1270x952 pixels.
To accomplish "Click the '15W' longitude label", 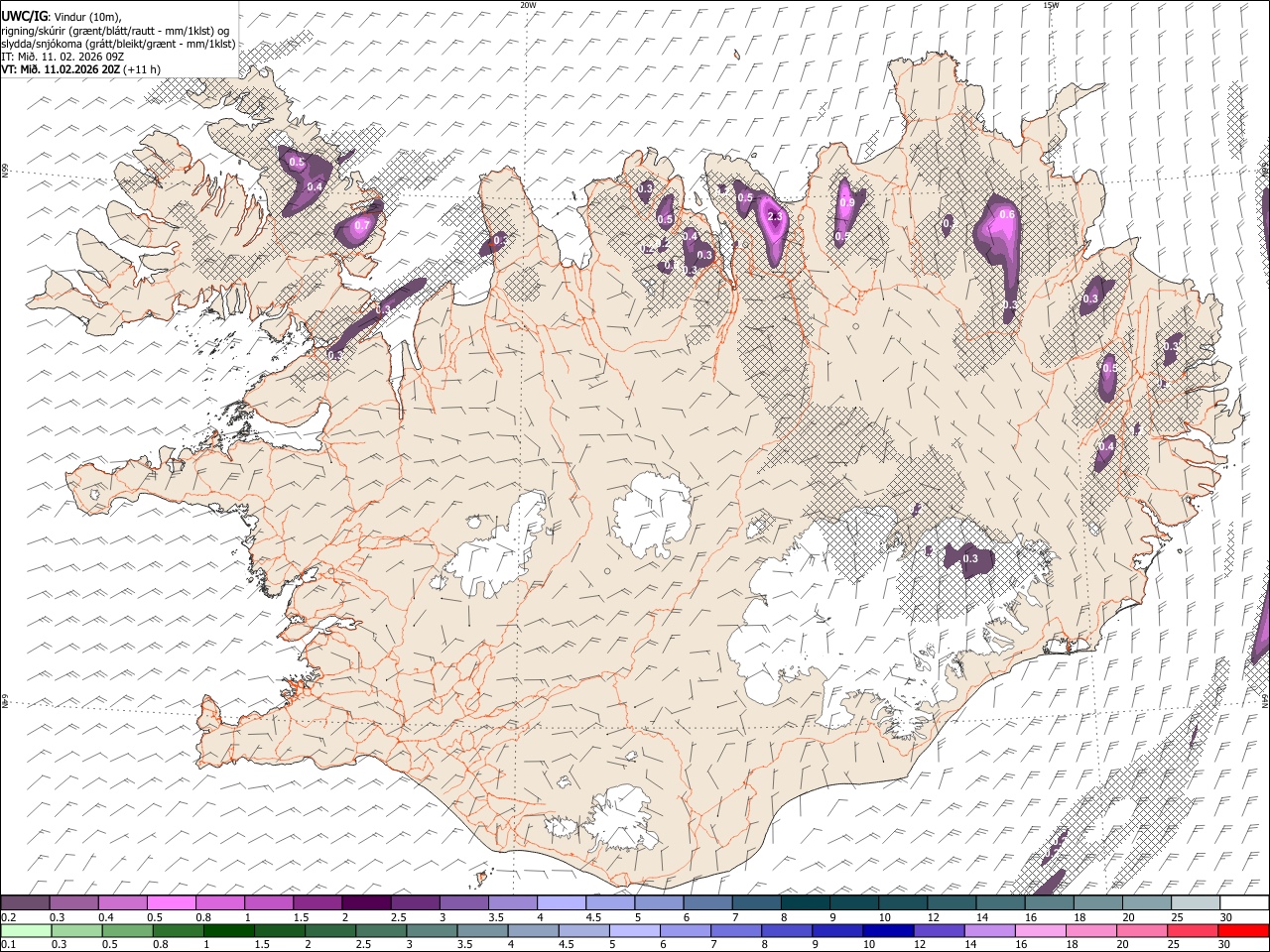I will [1051, 5].
